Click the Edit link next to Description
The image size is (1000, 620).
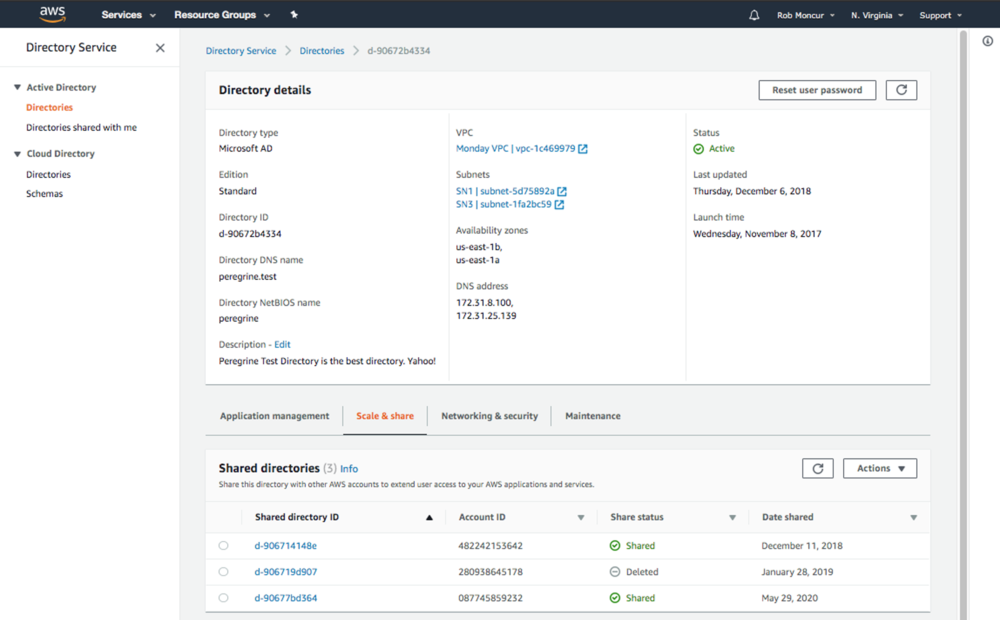click(282, 345)
